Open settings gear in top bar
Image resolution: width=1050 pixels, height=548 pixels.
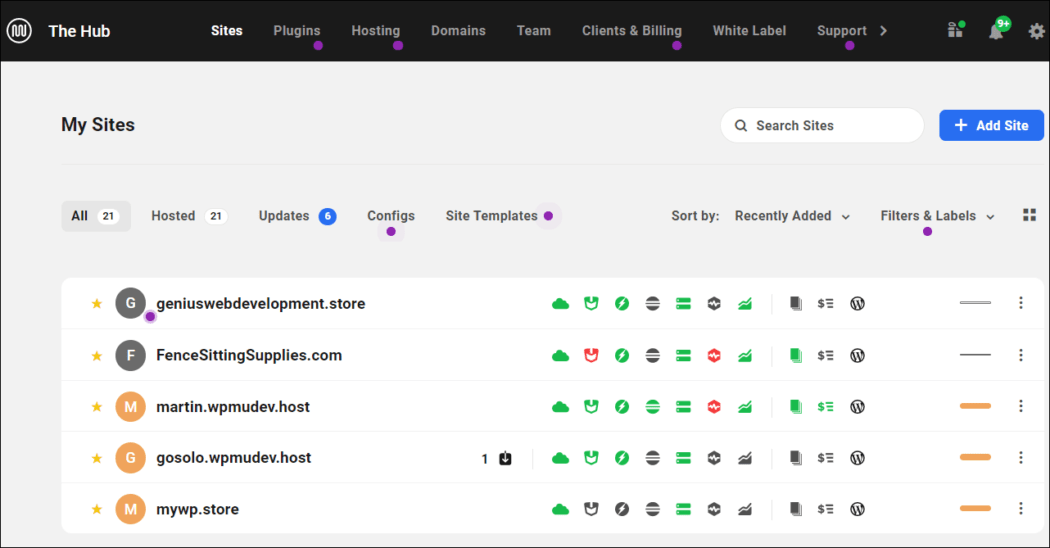[1037, 31]
